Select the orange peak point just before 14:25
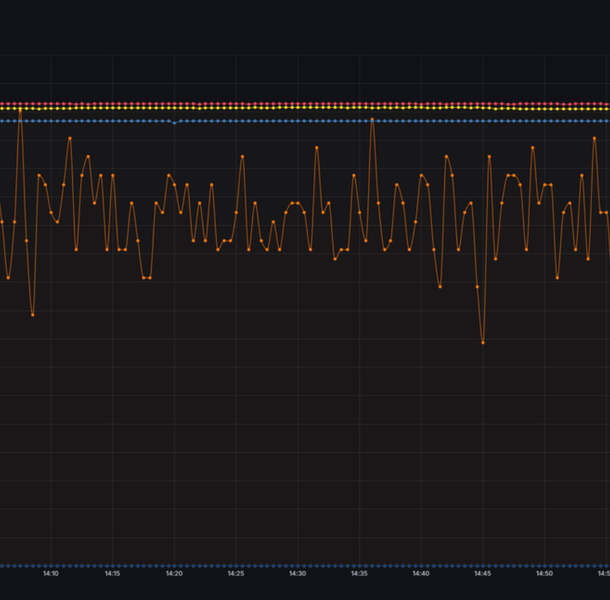Viewport: 610px width, 600px height. coord(242,157)
